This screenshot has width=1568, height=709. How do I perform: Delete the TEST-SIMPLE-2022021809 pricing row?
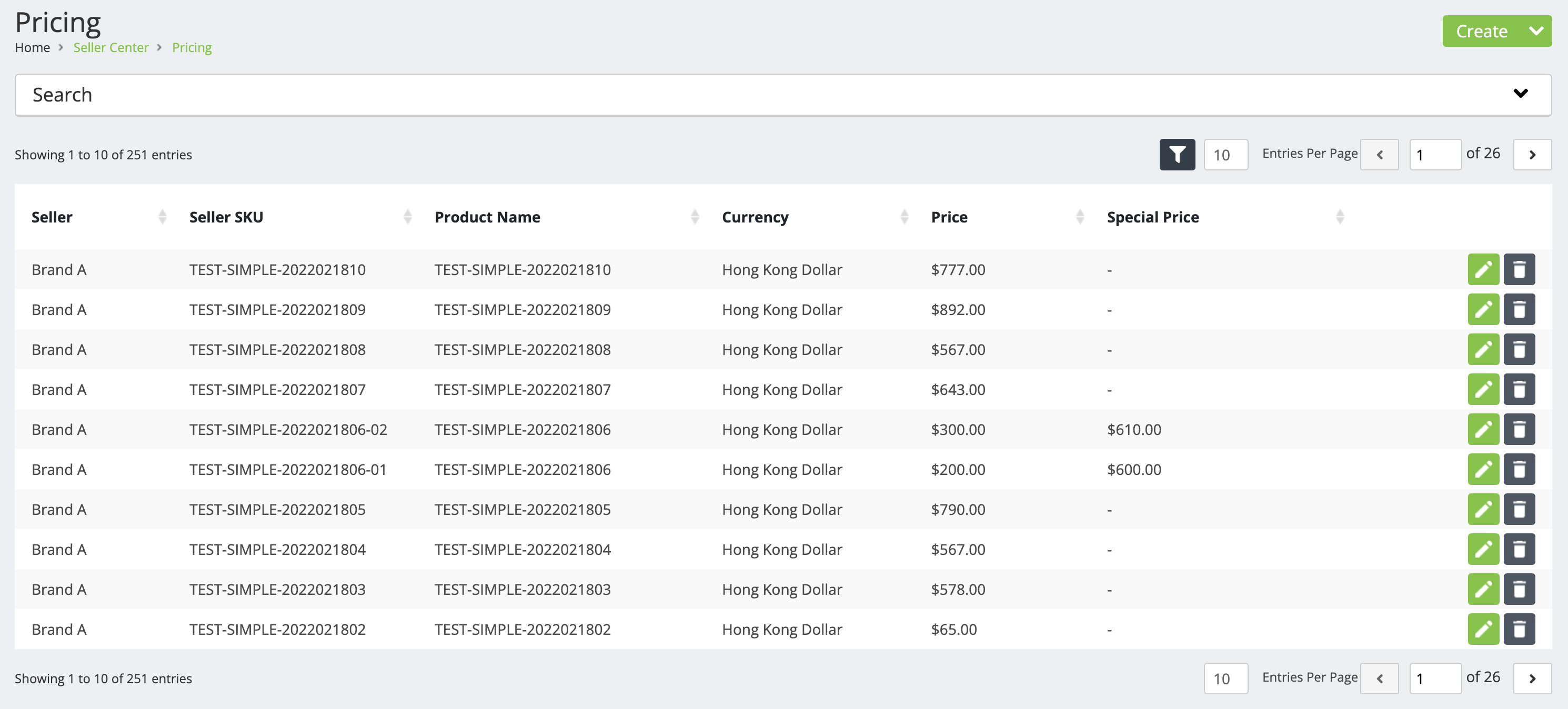coord(1519,310)
